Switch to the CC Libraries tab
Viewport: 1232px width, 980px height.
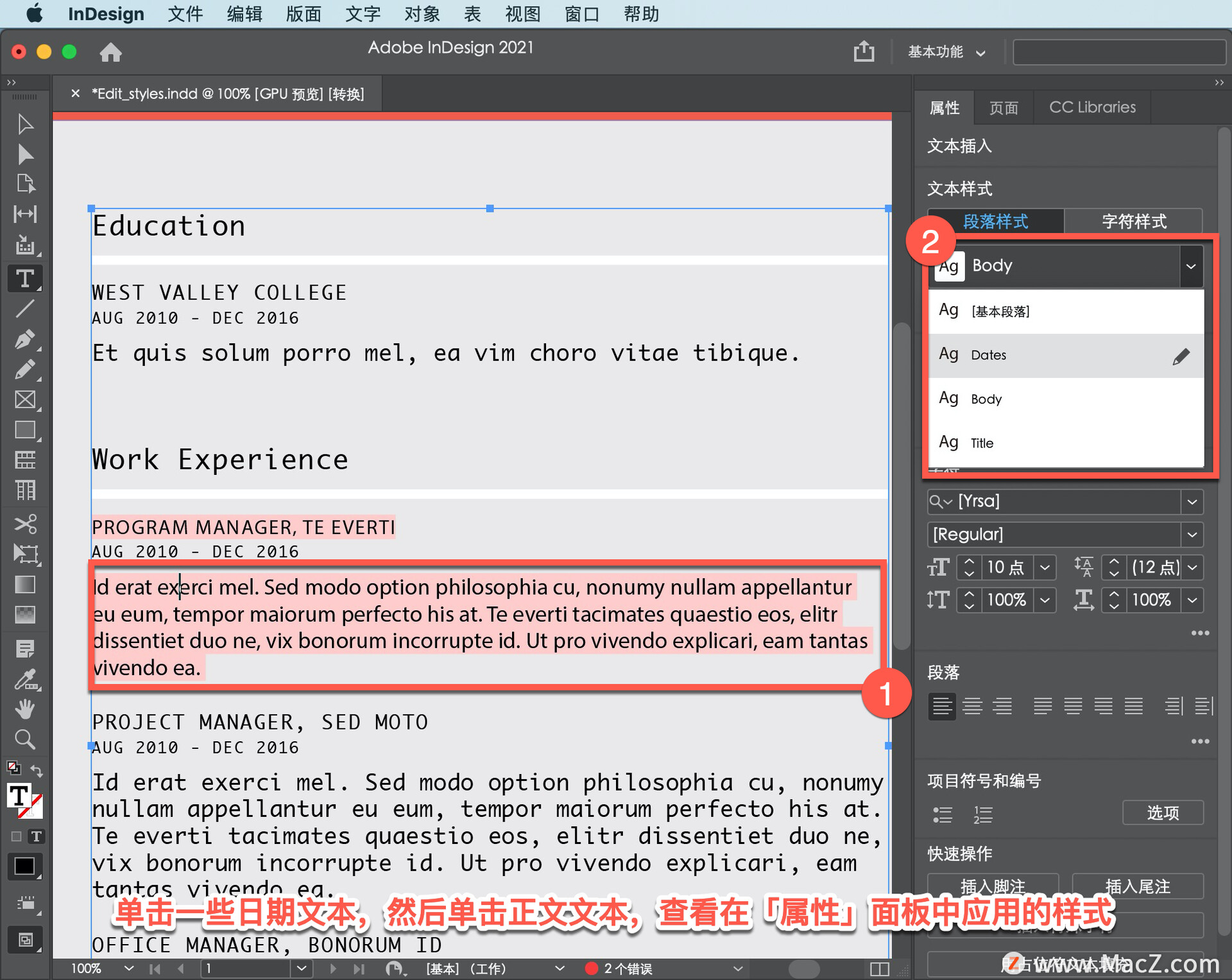1091,107
